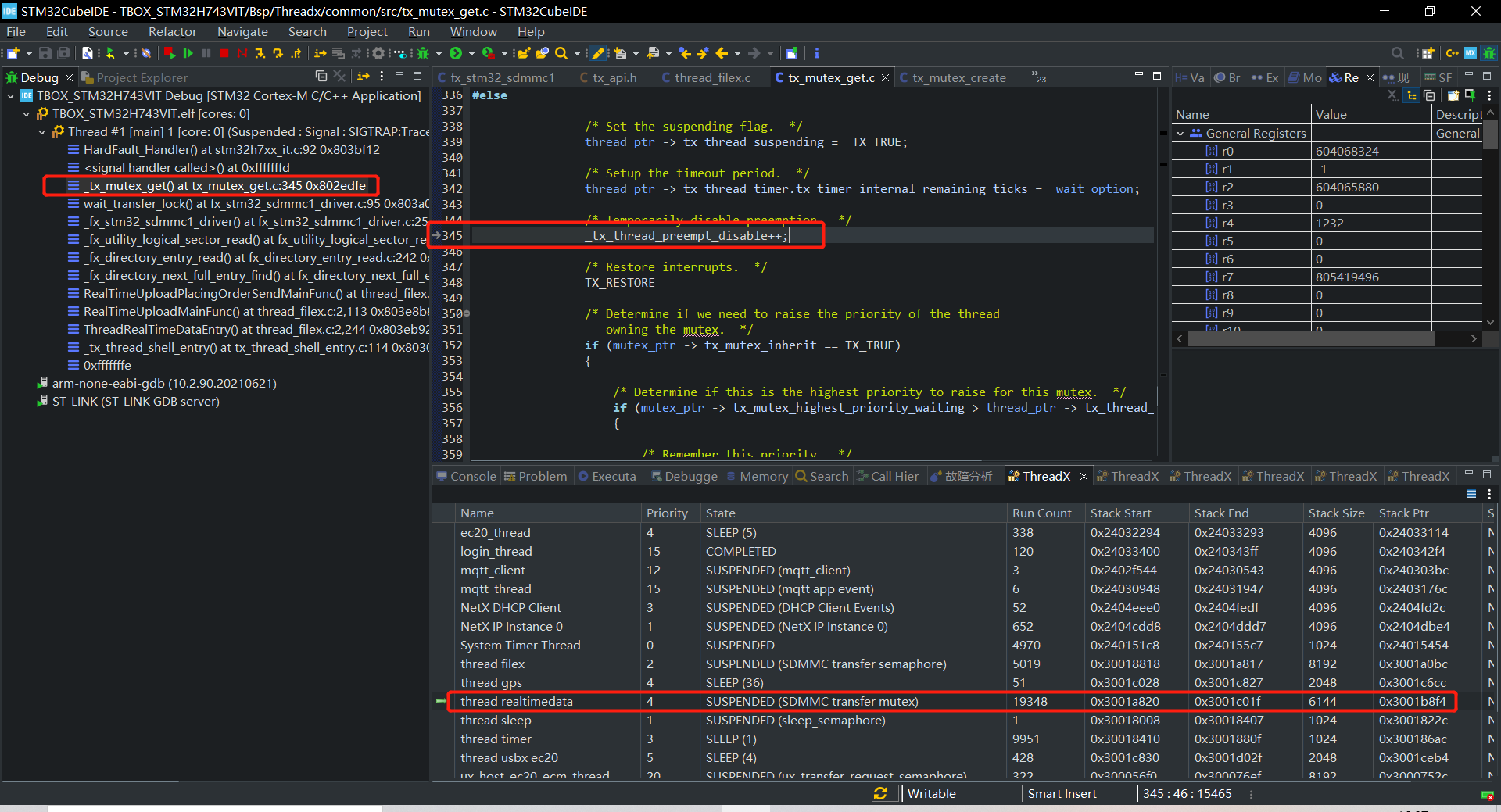Screen dimensions: 1501x812
Task: Open the Run menu
Action: pyautogui.click(x=419, y=31)
